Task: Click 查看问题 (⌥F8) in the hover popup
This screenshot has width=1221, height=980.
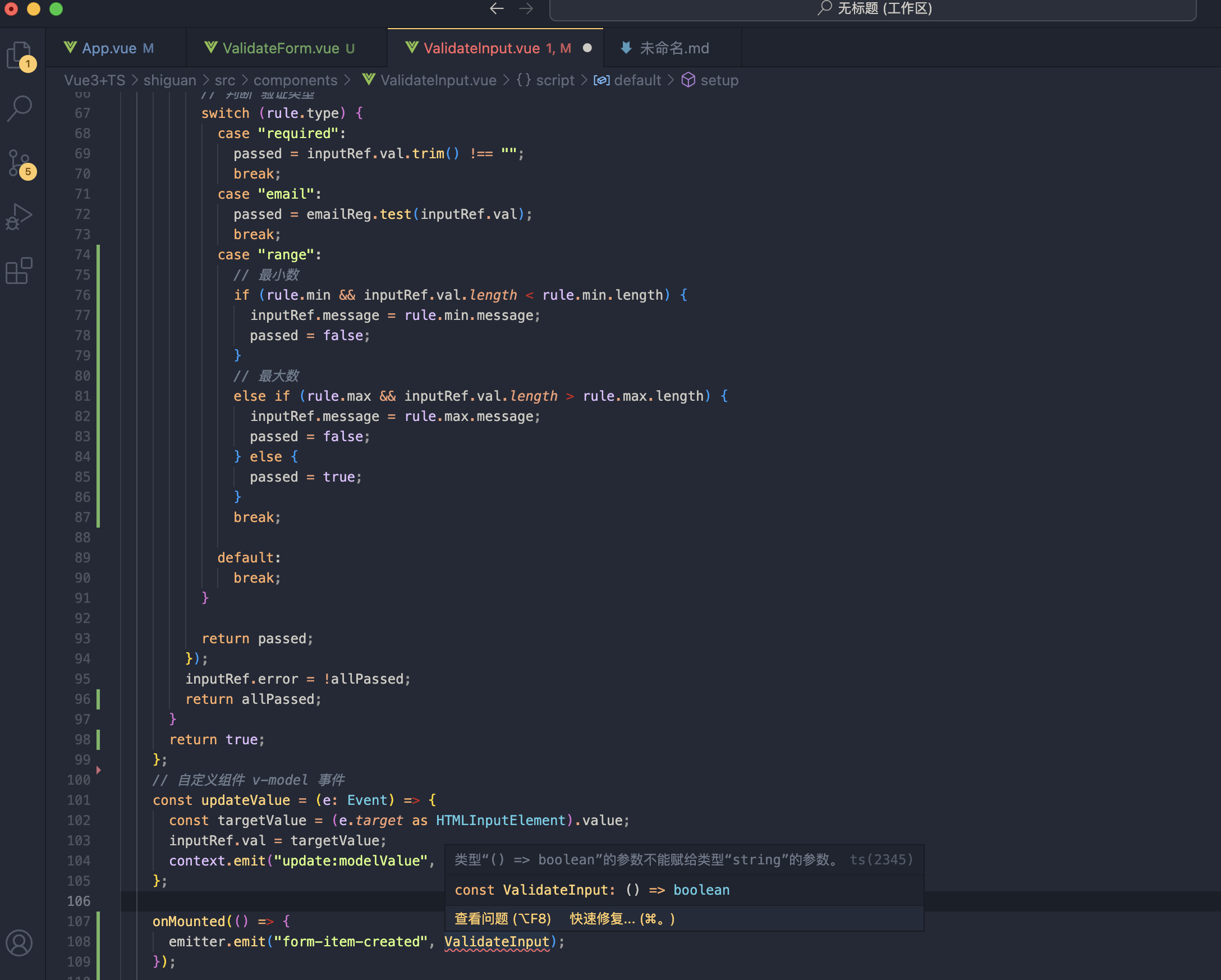Action: pyautogui.click(x=503, y=919)
